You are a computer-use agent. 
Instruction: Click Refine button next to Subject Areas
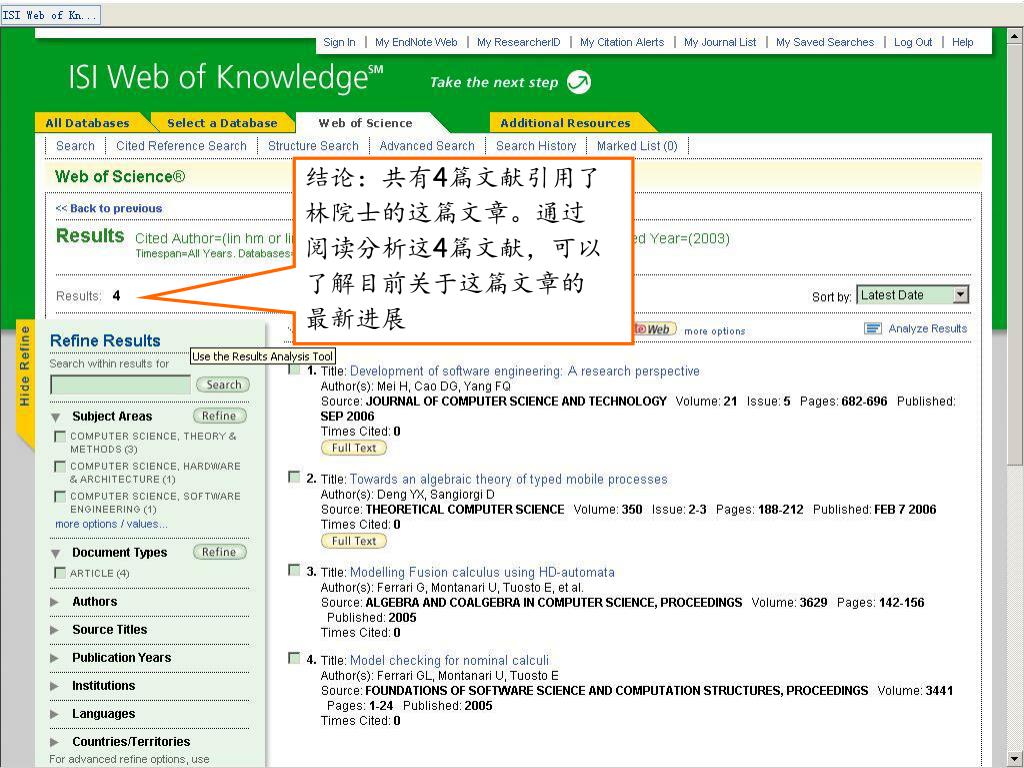point(219,416)
